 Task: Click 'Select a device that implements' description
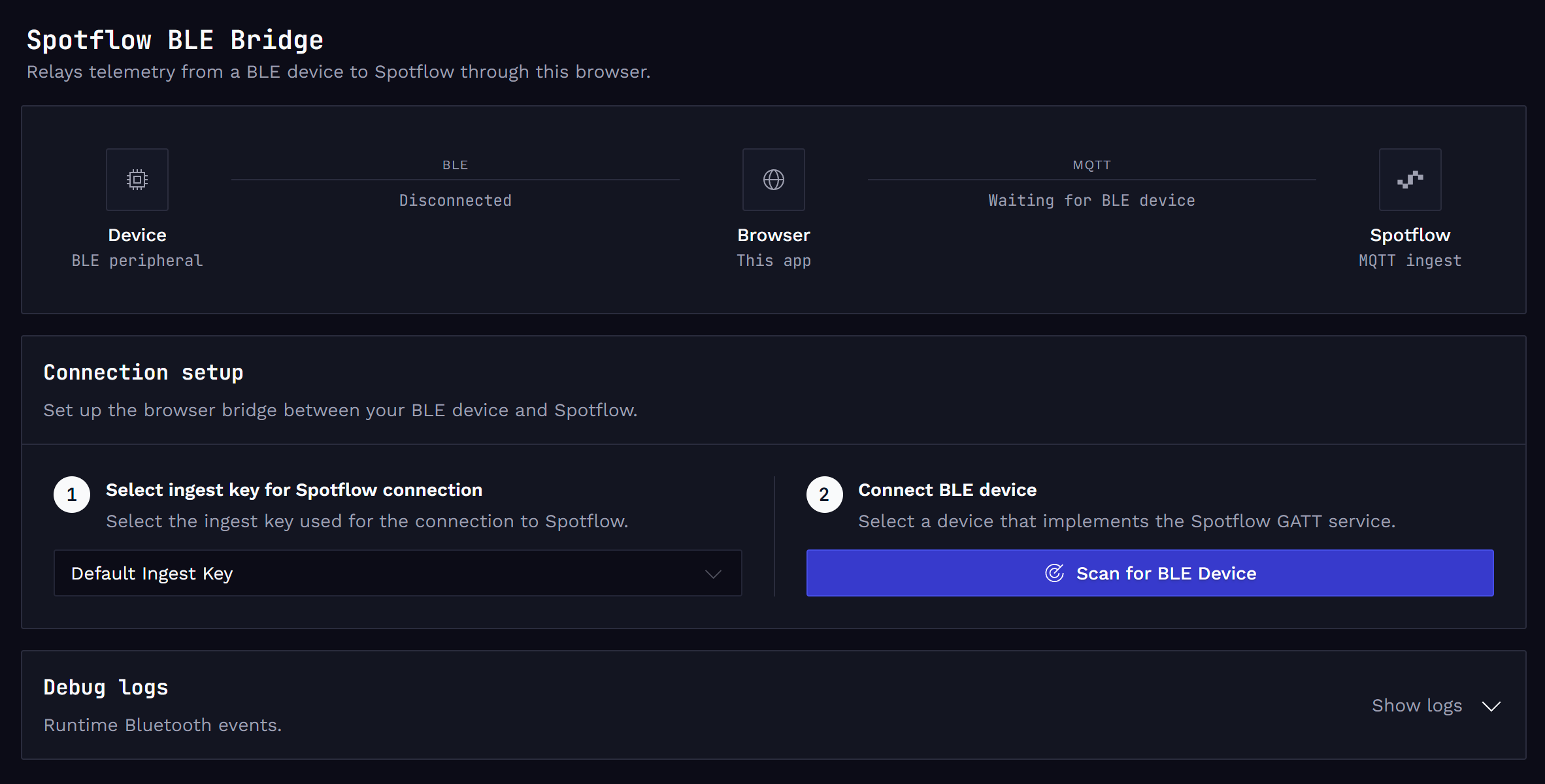[1127, 521]
